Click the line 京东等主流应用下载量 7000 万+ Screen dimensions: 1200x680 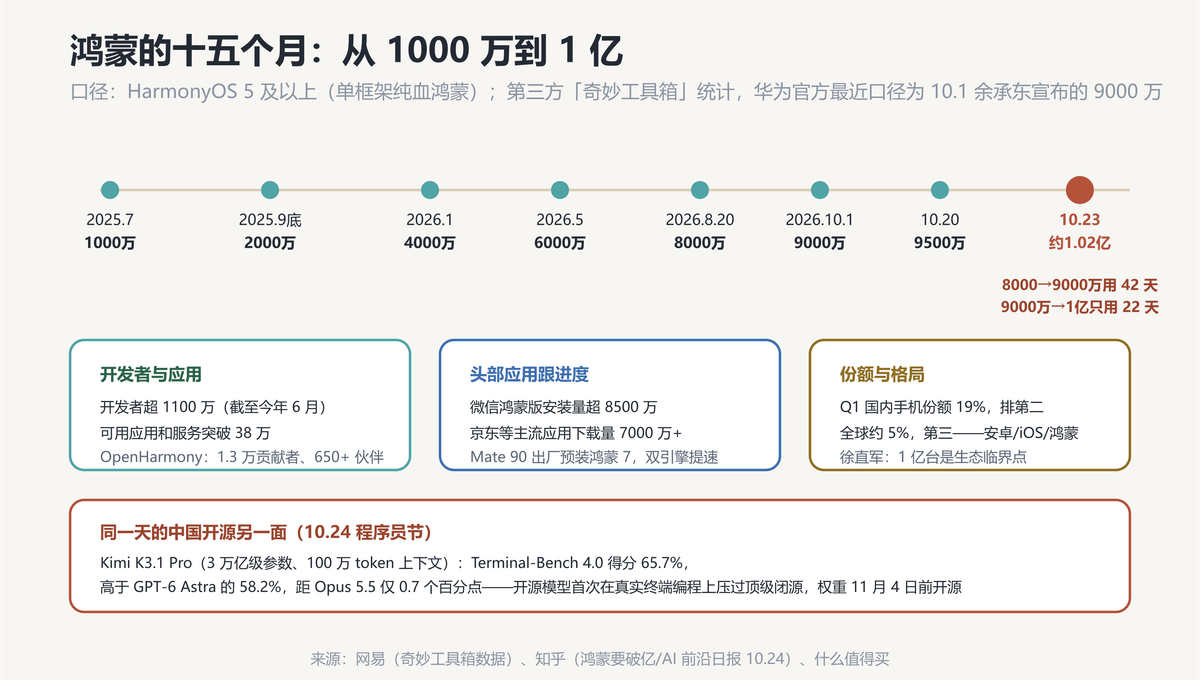tap(576, 433)
